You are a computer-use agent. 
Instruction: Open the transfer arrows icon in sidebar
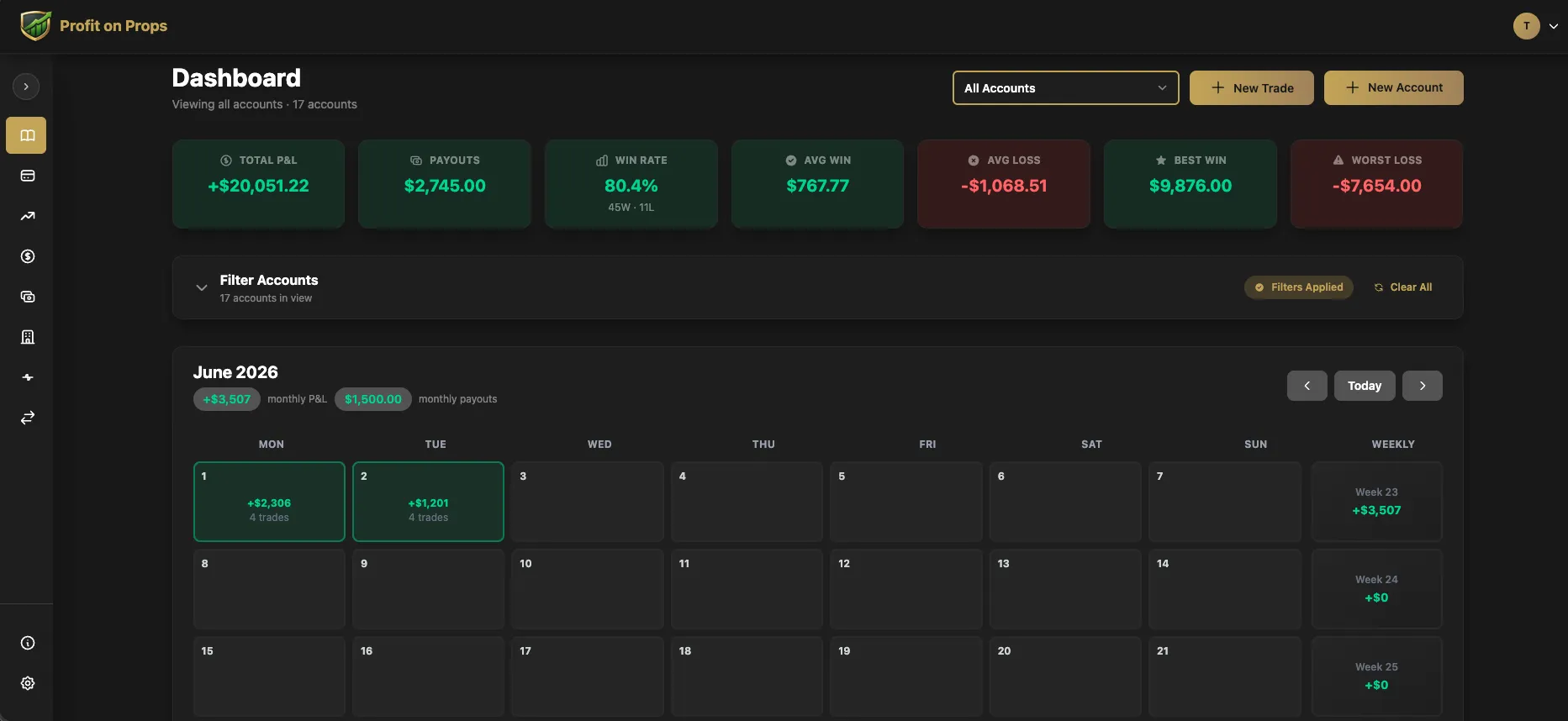pyautogui.click(x=28, y=418)
